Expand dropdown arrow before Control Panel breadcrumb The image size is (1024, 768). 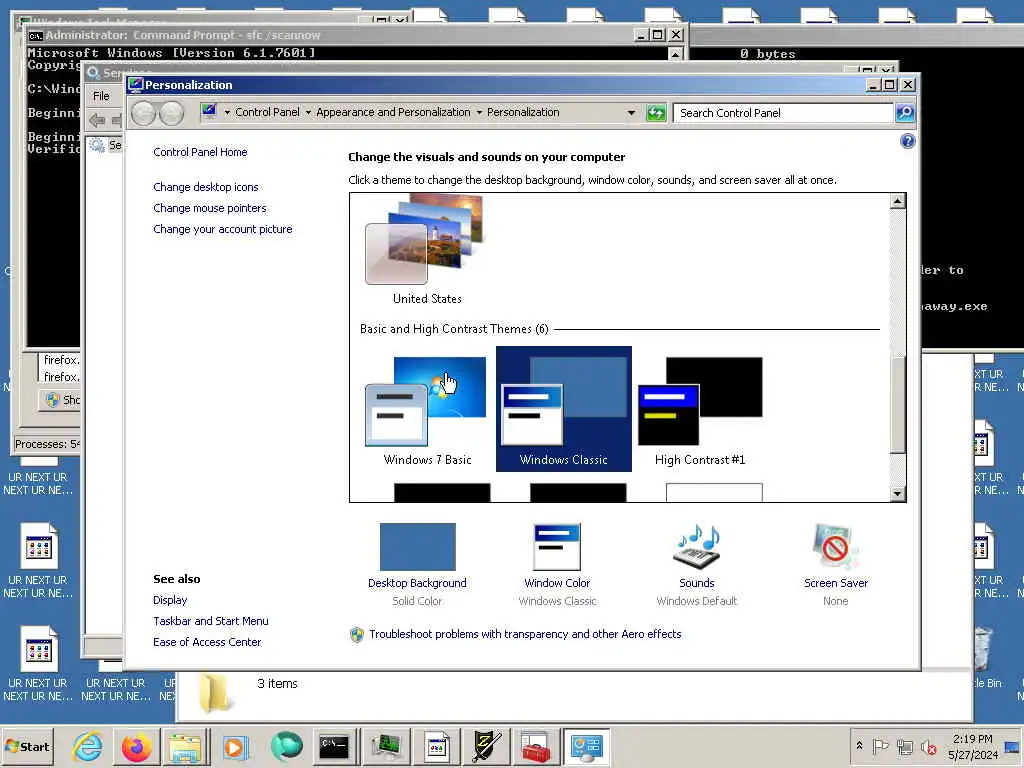pyautogui.click(x=227, y=113)
